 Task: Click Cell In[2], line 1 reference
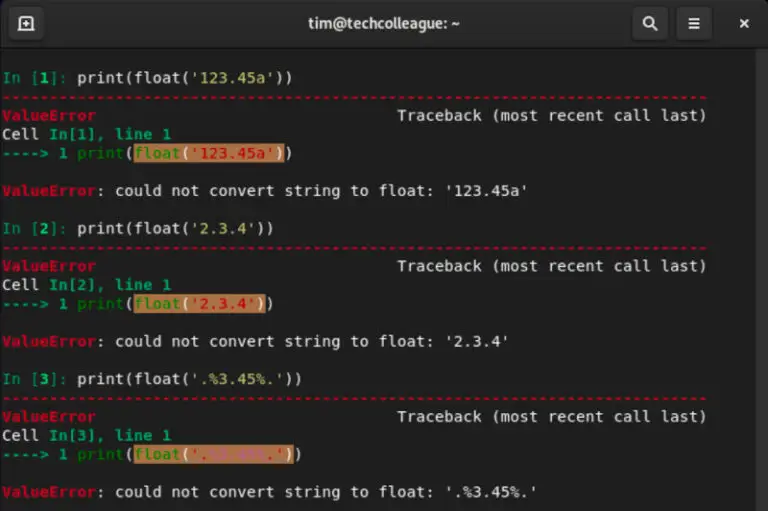pos(86,285)
